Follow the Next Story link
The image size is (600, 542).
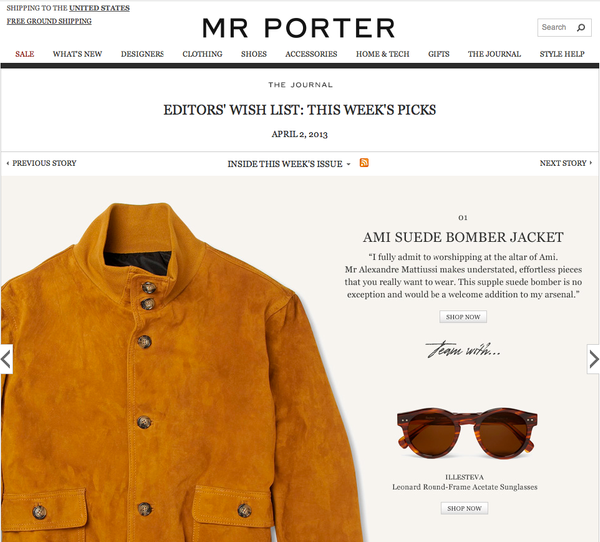pos(566,163)
